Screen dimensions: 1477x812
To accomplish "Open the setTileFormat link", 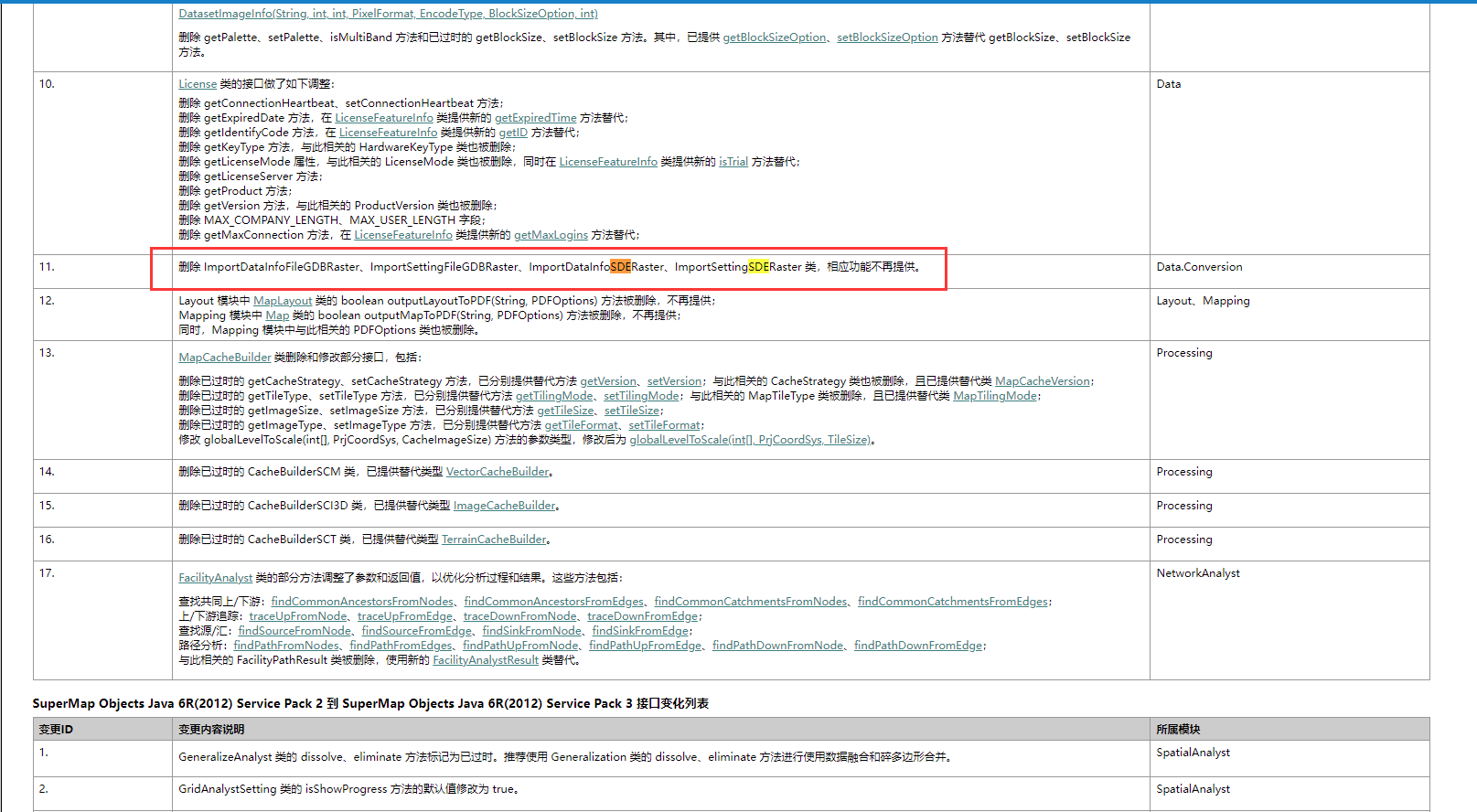I will 664,425.
